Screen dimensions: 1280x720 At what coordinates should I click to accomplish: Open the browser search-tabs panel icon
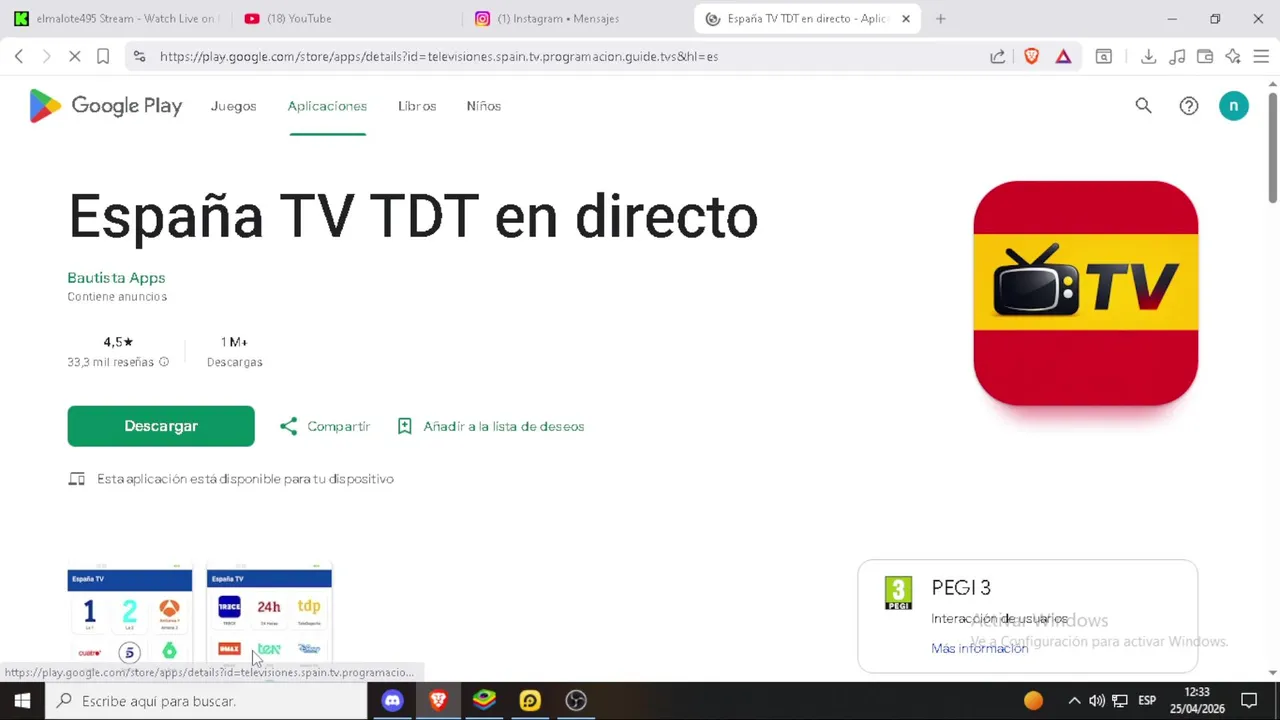tap(1104, 57)
